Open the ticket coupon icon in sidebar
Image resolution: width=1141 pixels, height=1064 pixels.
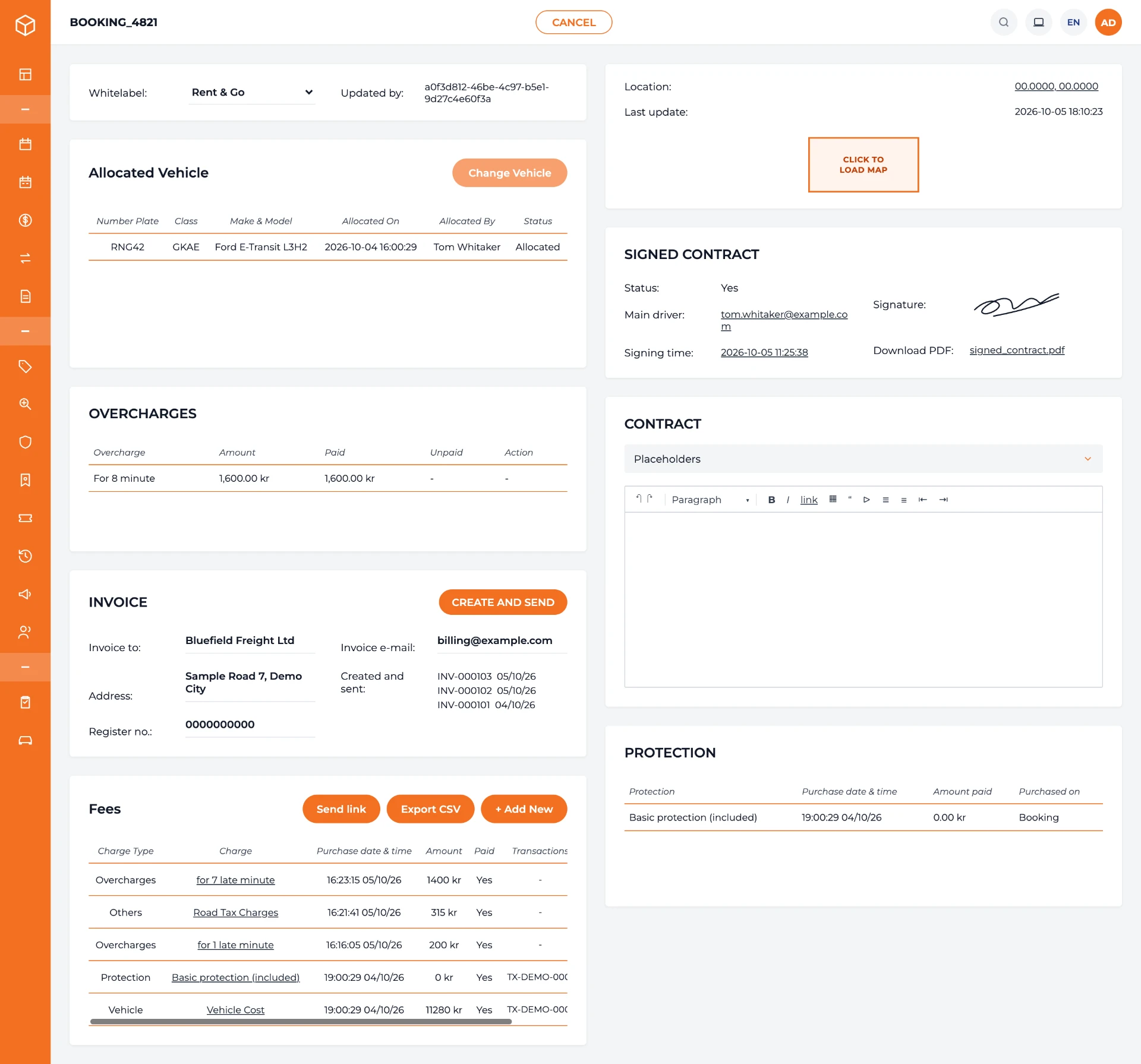click(x=25, y=518)
